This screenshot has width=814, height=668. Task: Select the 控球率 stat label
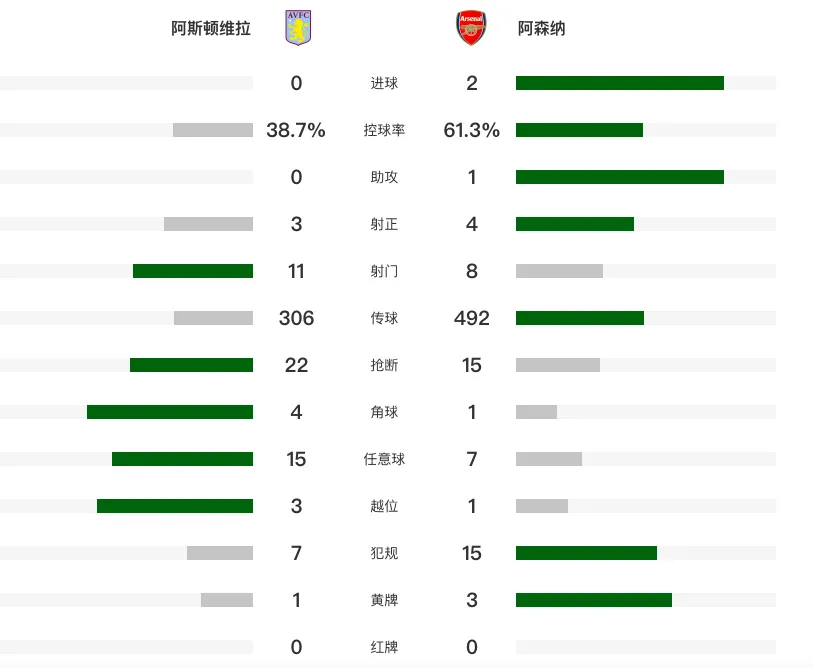(x=384, y=130)
